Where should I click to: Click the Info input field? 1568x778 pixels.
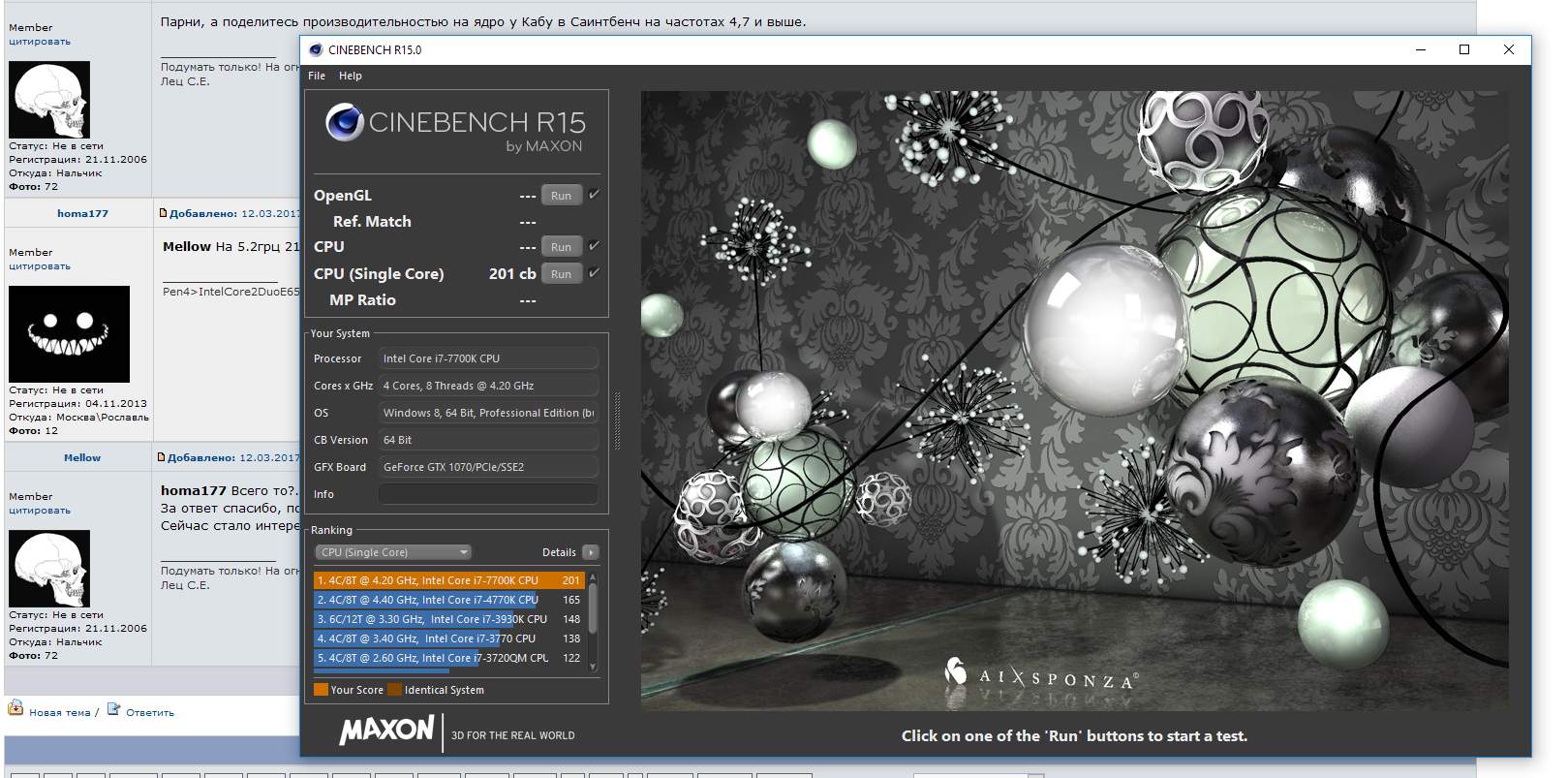click(488, 494)
